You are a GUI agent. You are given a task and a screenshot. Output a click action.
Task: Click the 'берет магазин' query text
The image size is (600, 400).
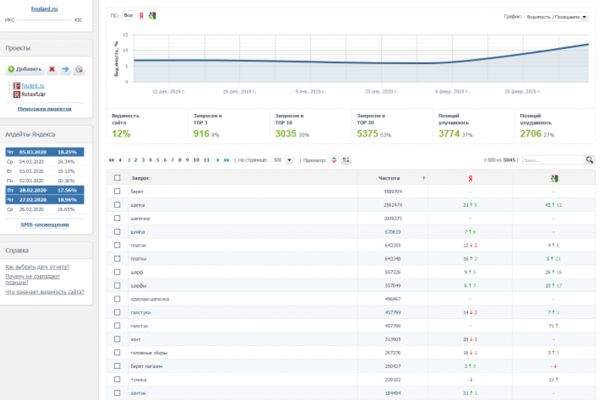(147, 366)
